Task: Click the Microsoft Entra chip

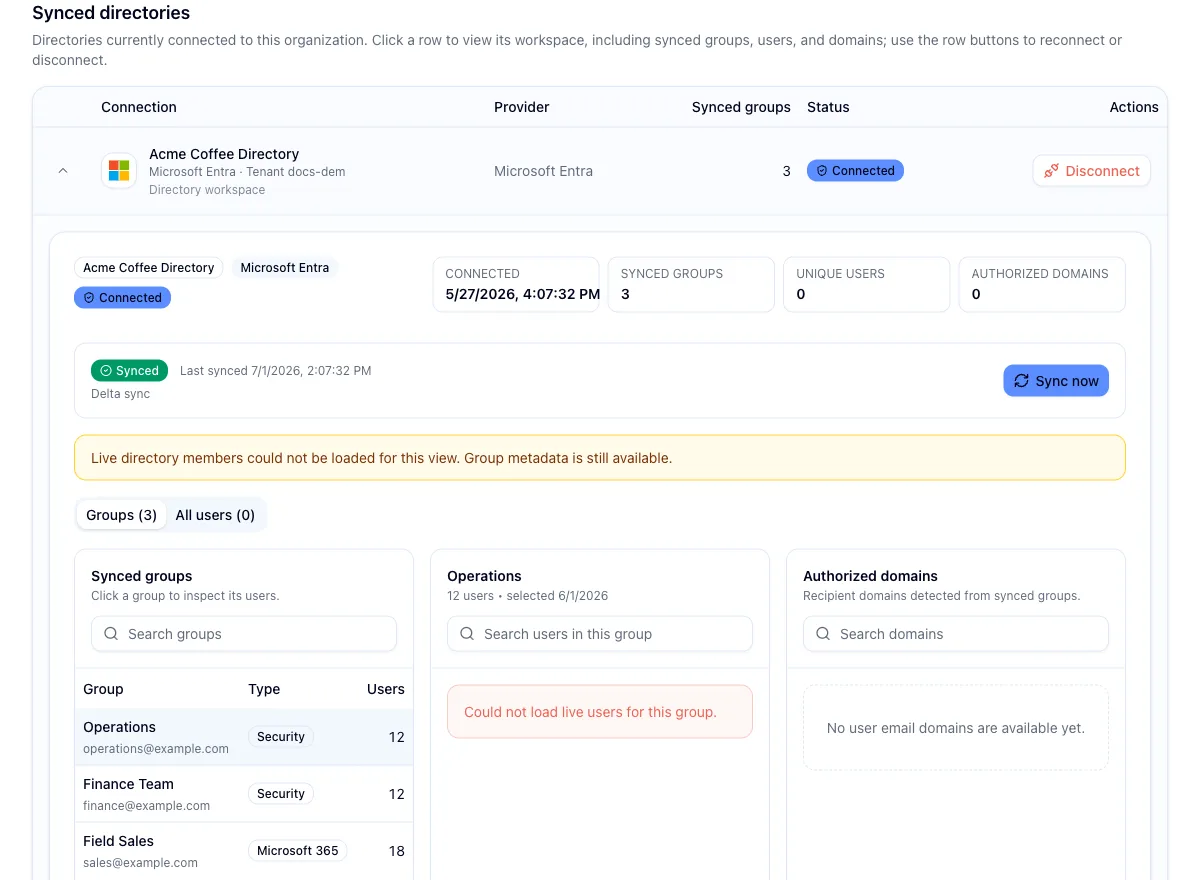Action: pos(285,268)
